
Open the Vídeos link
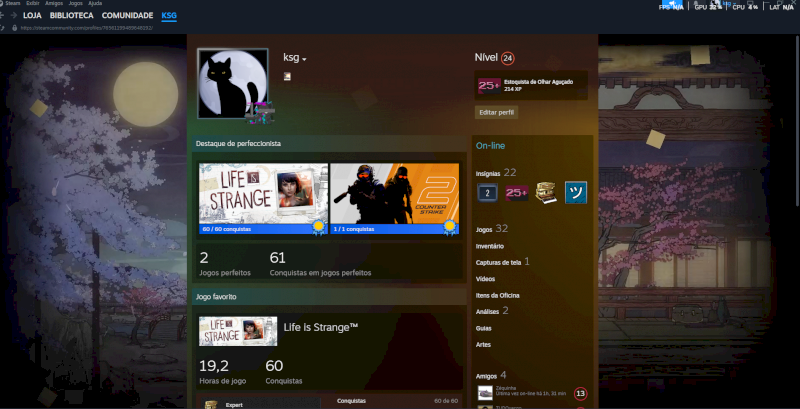(485, 279)
